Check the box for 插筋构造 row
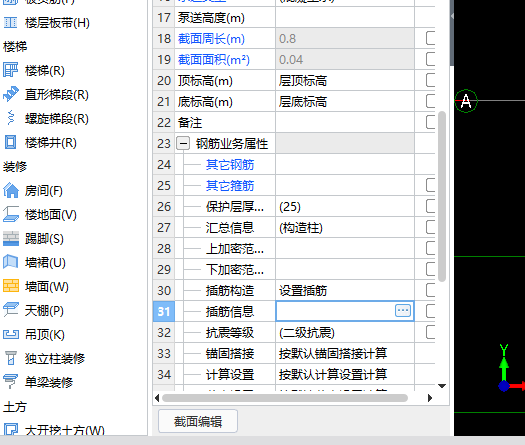 (431, 290)
